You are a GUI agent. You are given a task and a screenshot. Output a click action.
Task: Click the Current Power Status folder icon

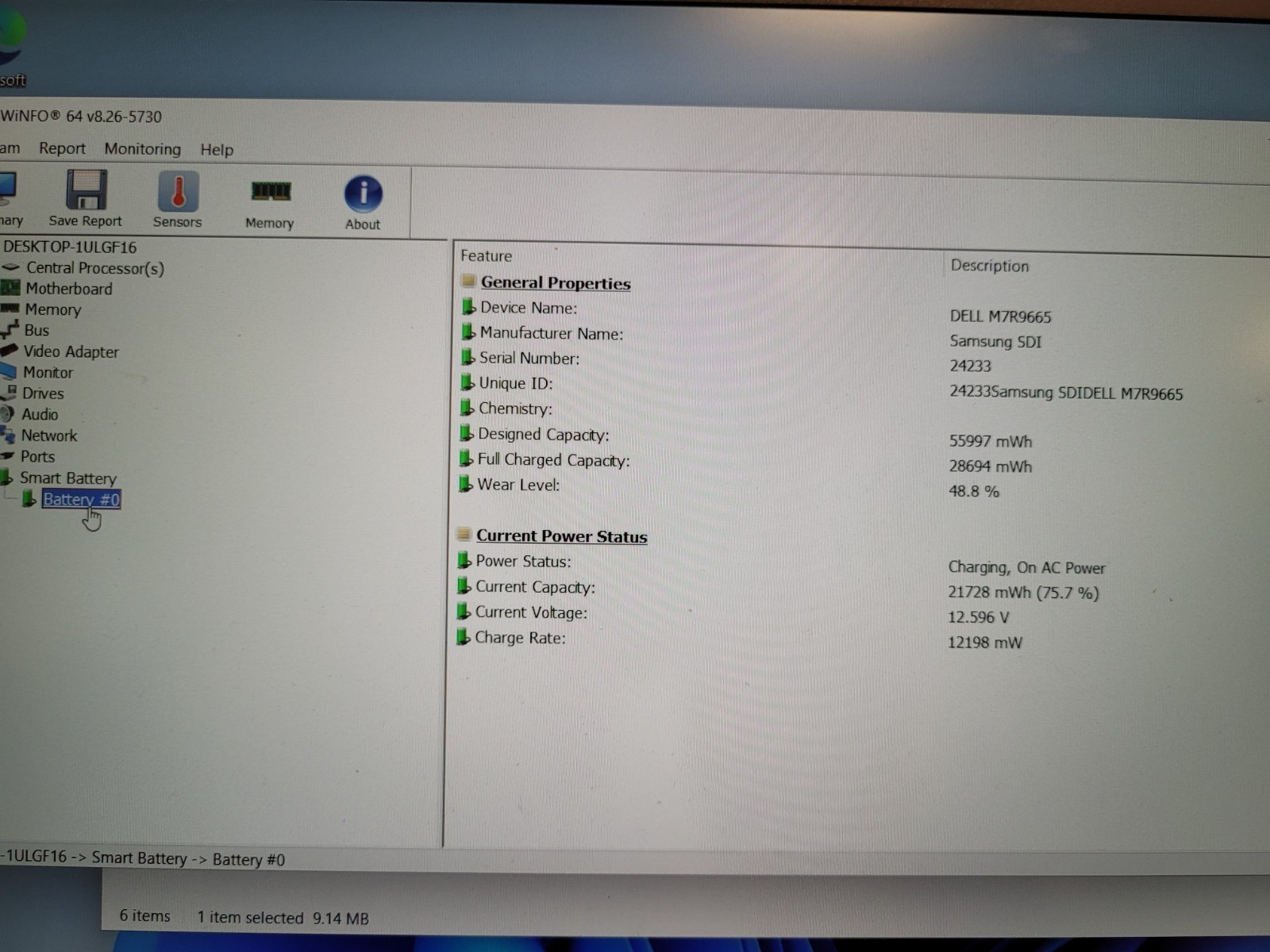pyautogui.click(x=464, y=535)
